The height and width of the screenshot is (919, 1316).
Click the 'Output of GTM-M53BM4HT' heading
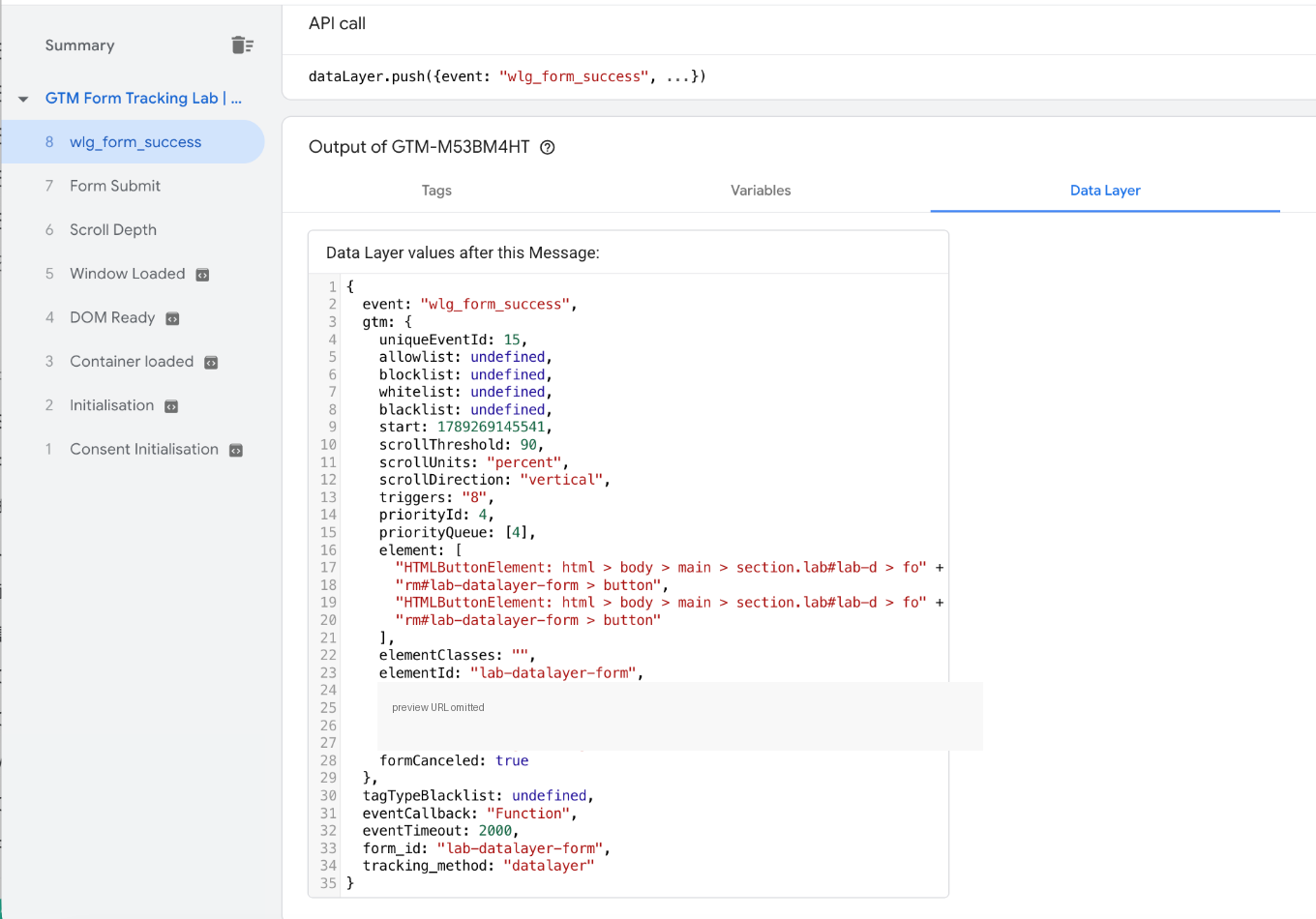click(x=419, y=147)
